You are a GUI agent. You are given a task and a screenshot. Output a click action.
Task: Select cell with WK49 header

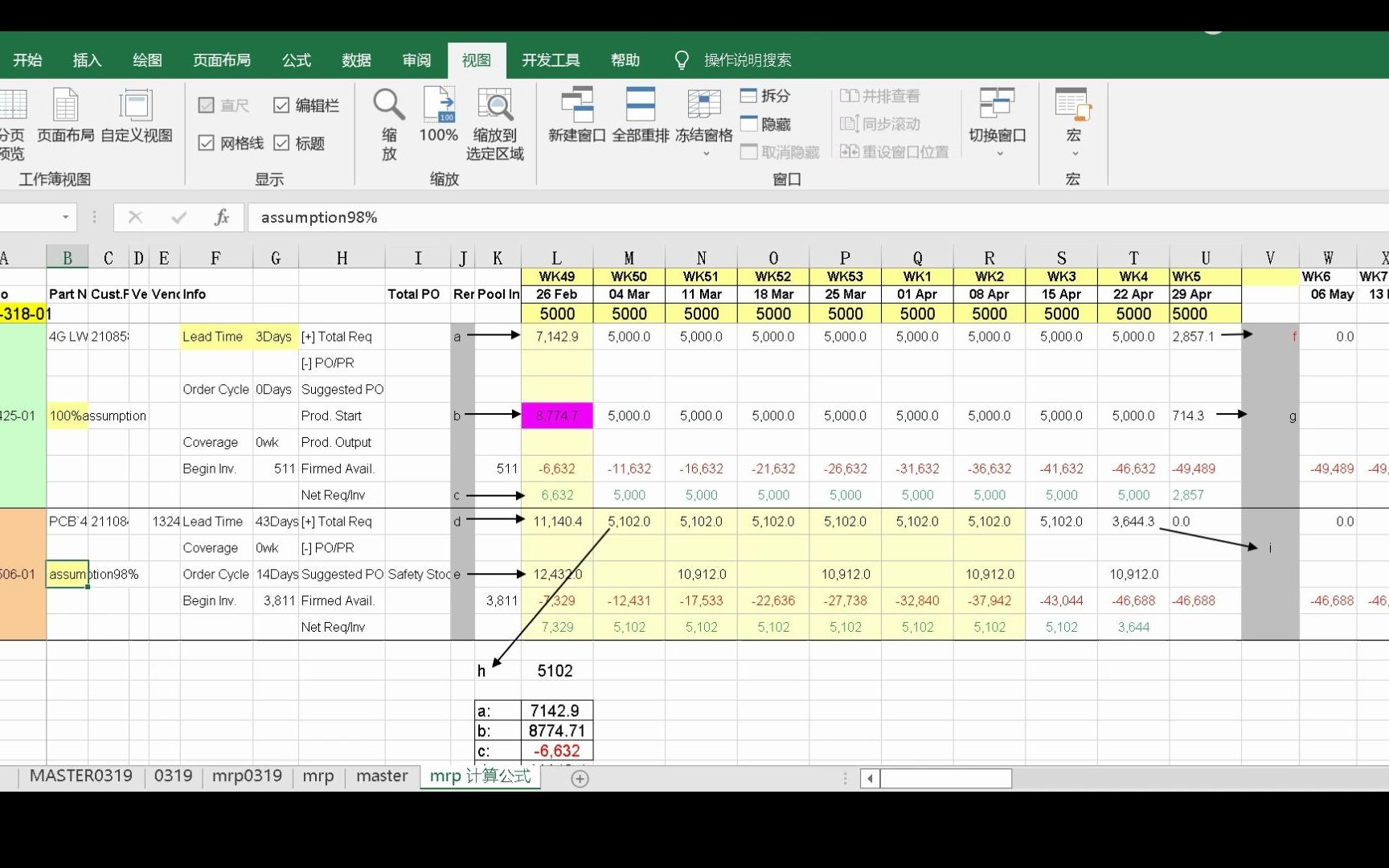(557, 276)
